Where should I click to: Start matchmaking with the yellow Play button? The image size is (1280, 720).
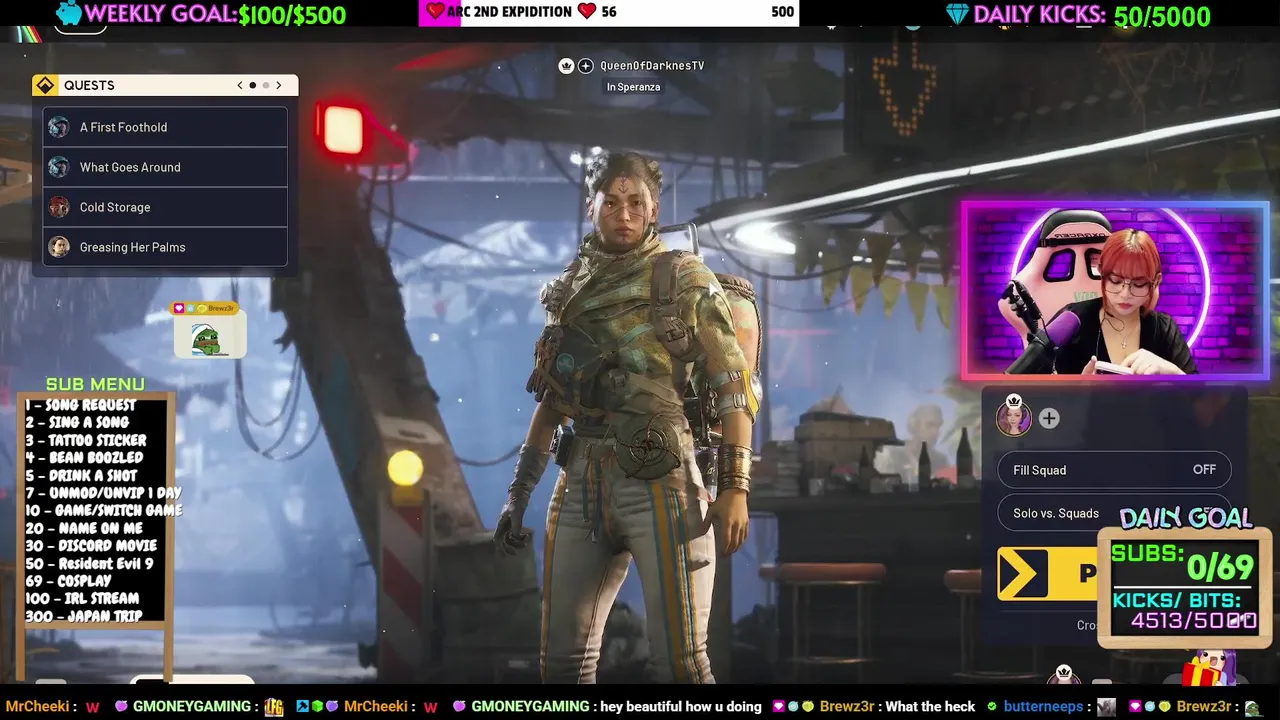pos(1048,574)
